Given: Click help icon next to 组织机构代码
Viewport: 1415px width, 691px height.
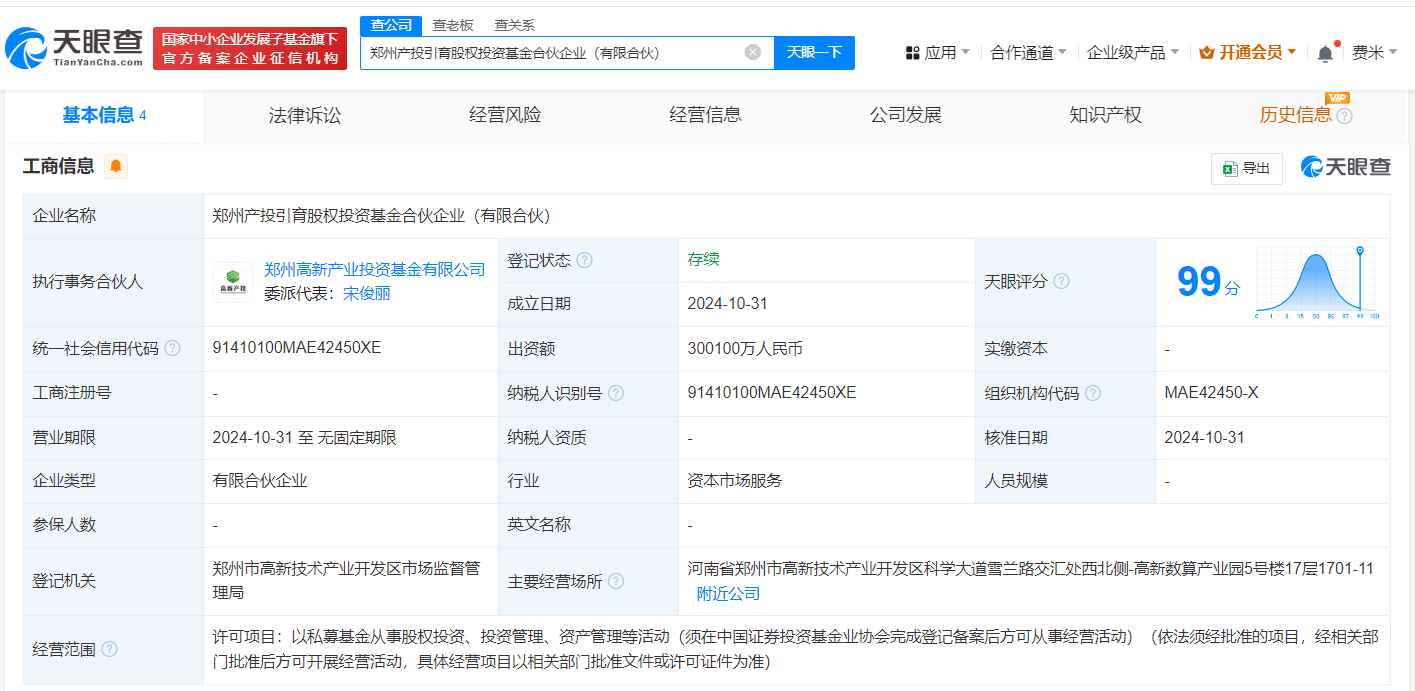Looking at the screenshot, I should point(1093,393).
